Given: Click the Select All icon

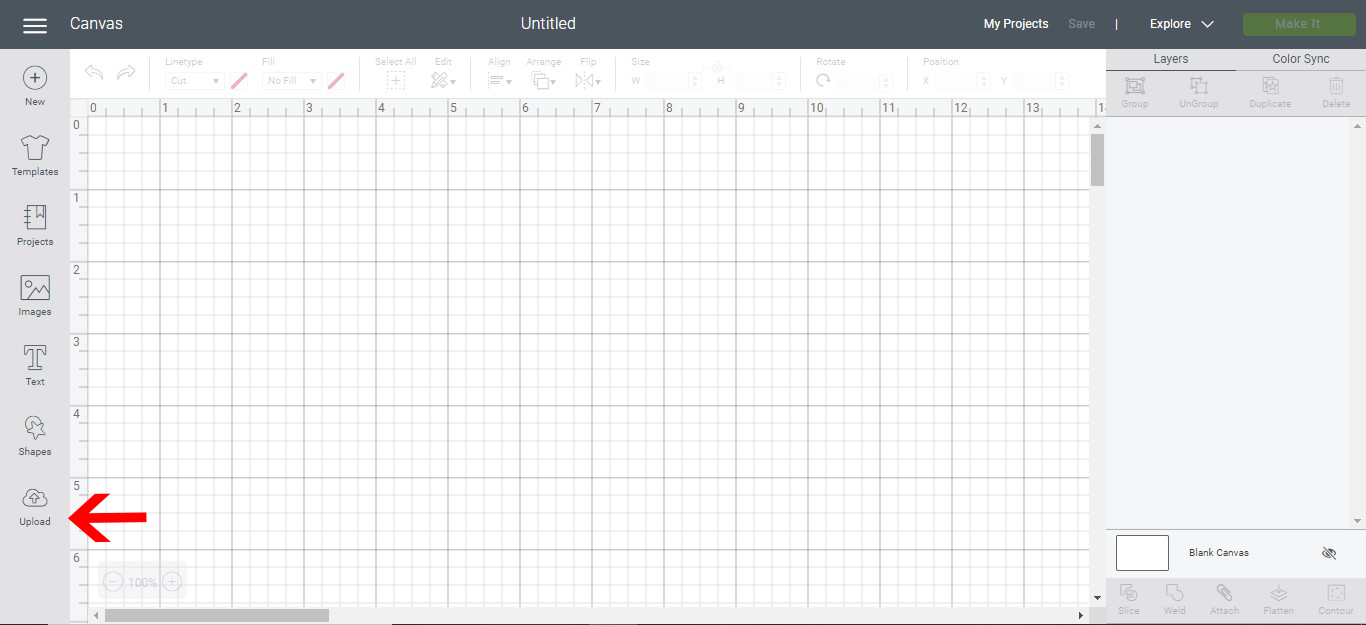Looking at the screenshot, I should click(396, 81).
